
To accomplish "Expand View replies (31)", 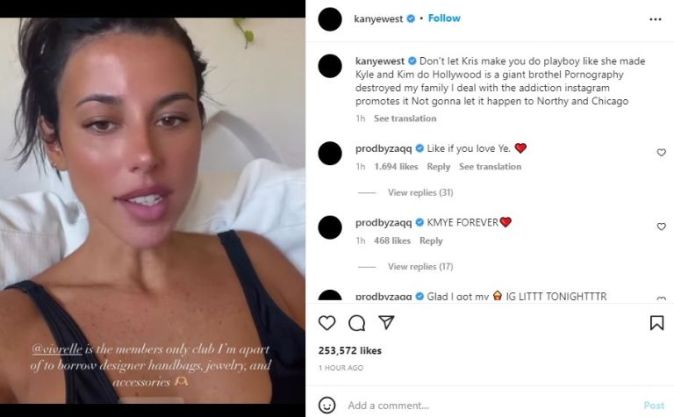I will point(420,193).
